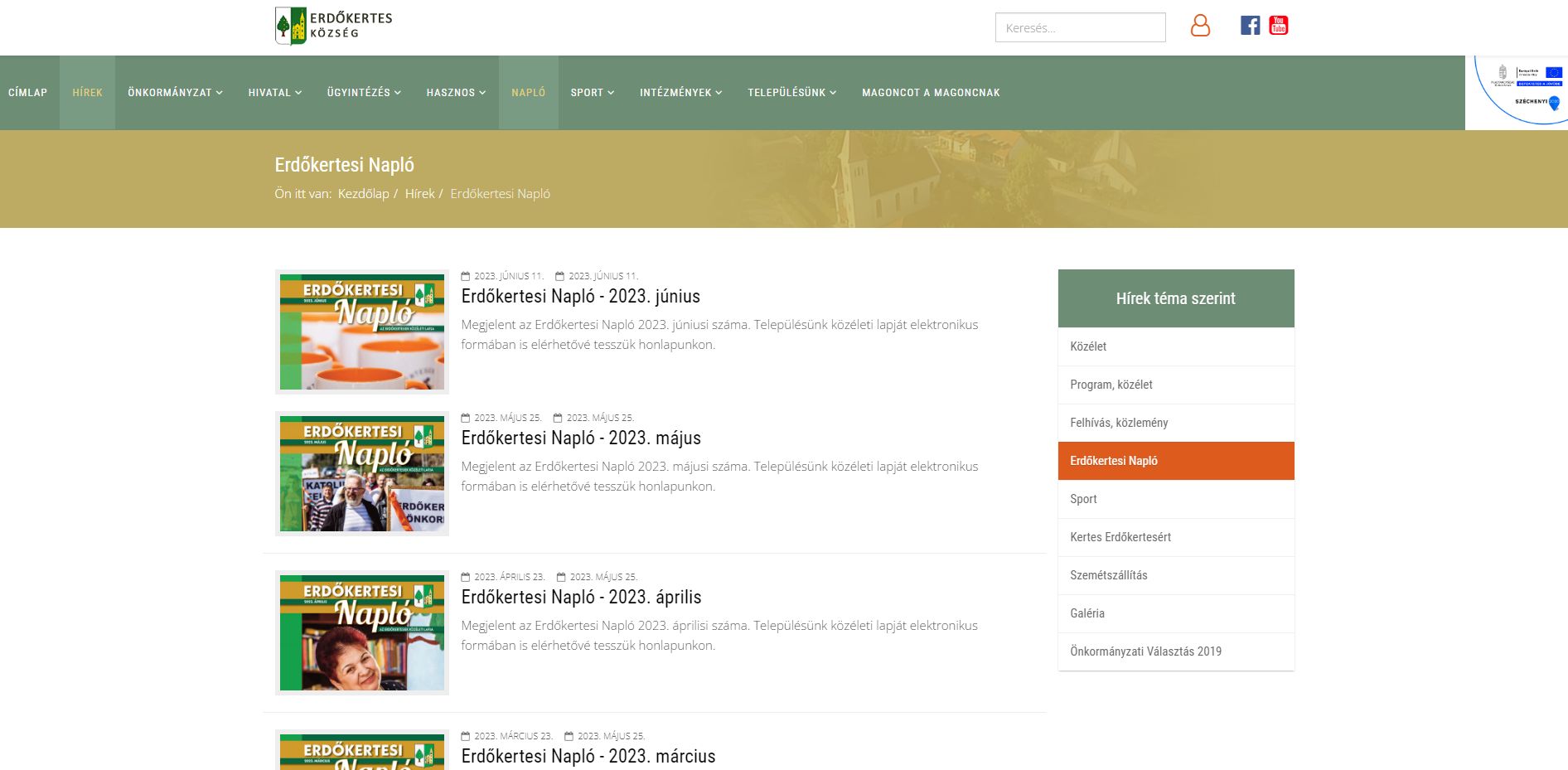
Task: Expand the Településünk dropdown menu
Action: click(791, 93)
